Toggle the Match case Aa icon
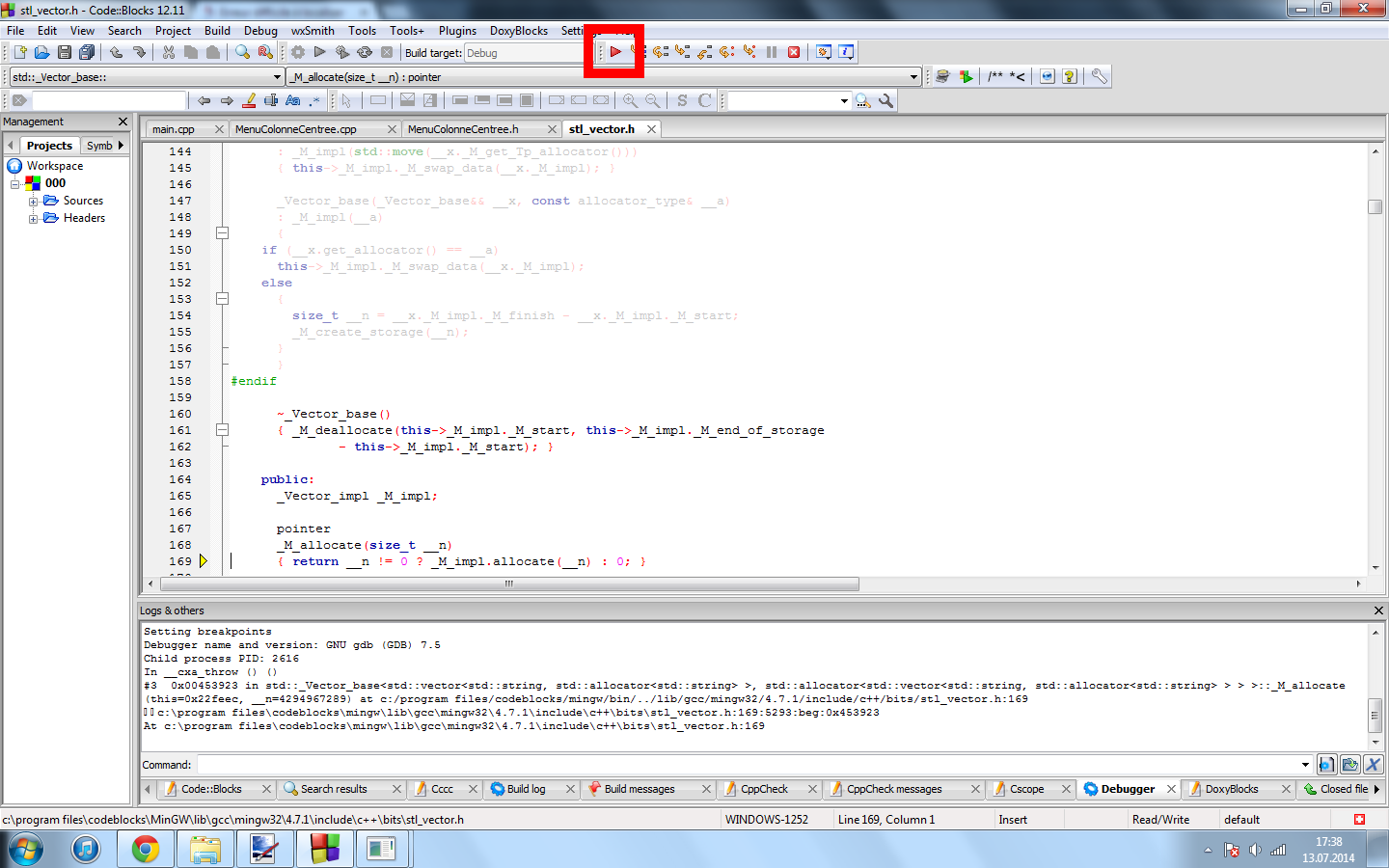Viewport: 1389px width, 868px height. 293,100
